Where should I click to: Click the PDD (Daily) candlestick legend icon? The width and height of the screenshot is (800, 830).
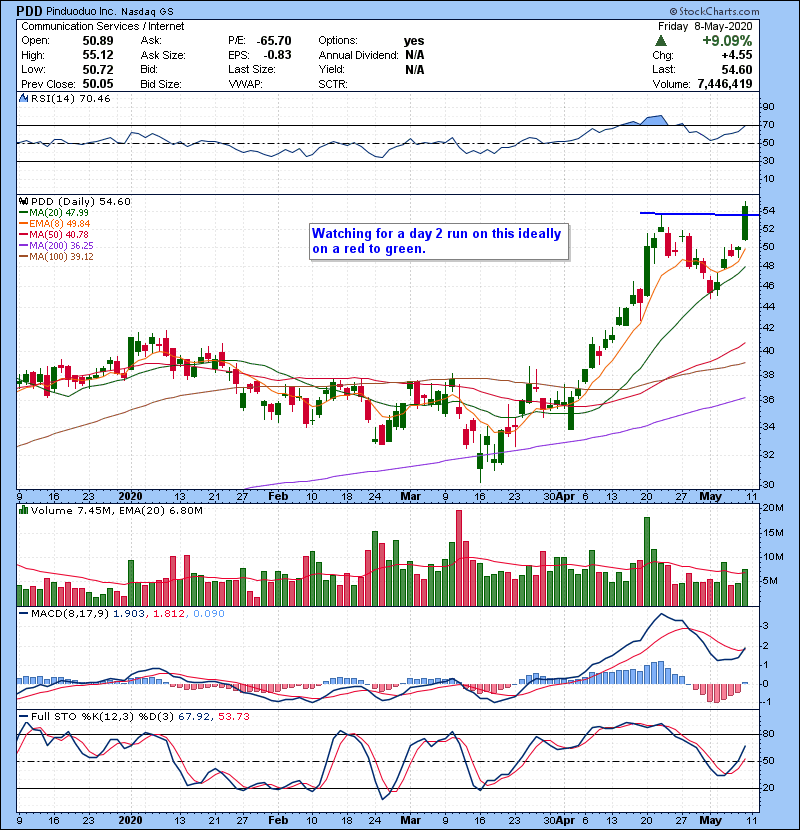23,201
